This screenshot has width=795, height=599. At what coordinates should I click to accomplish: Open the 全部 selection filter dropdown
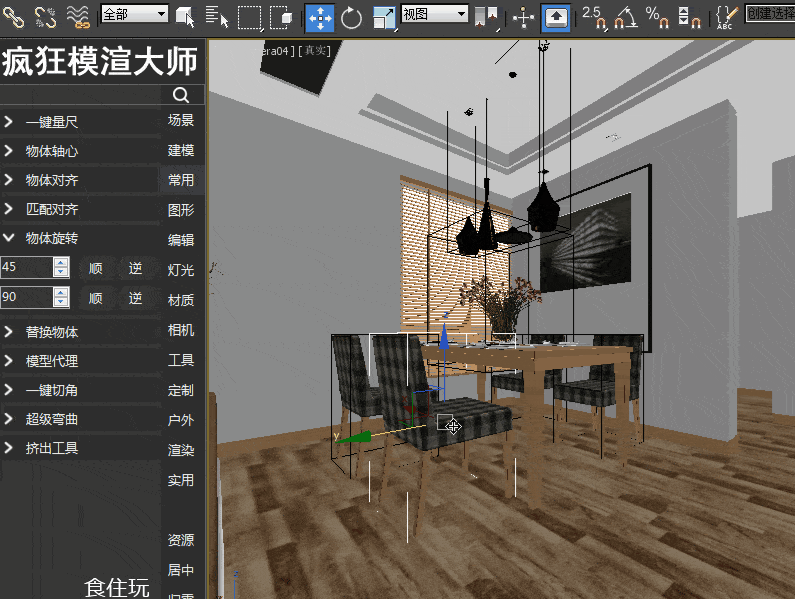pos(135,14)
